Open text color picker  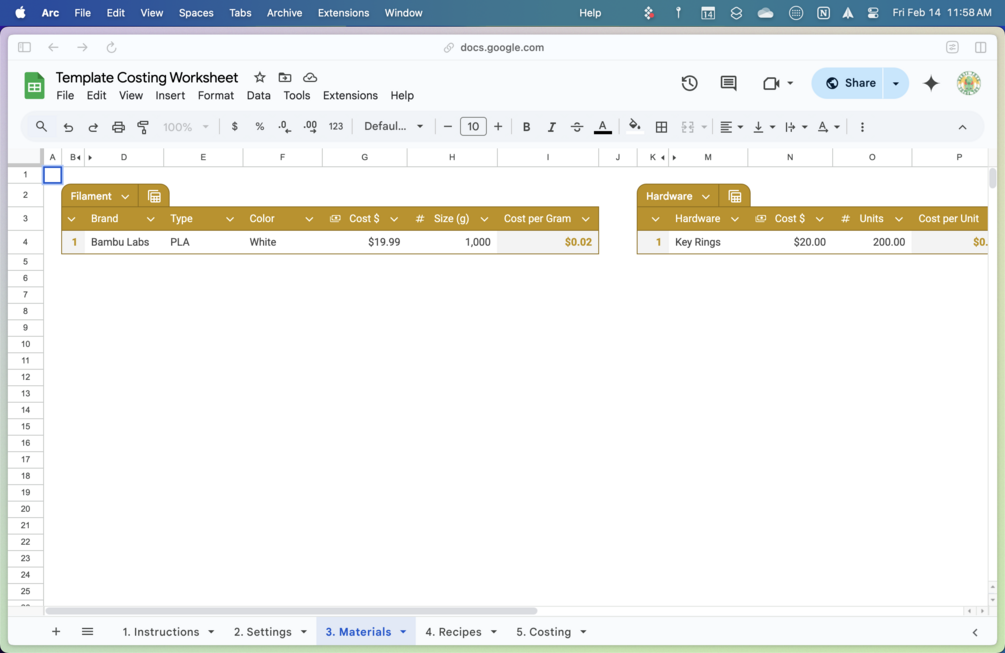(x=602, y=127)
